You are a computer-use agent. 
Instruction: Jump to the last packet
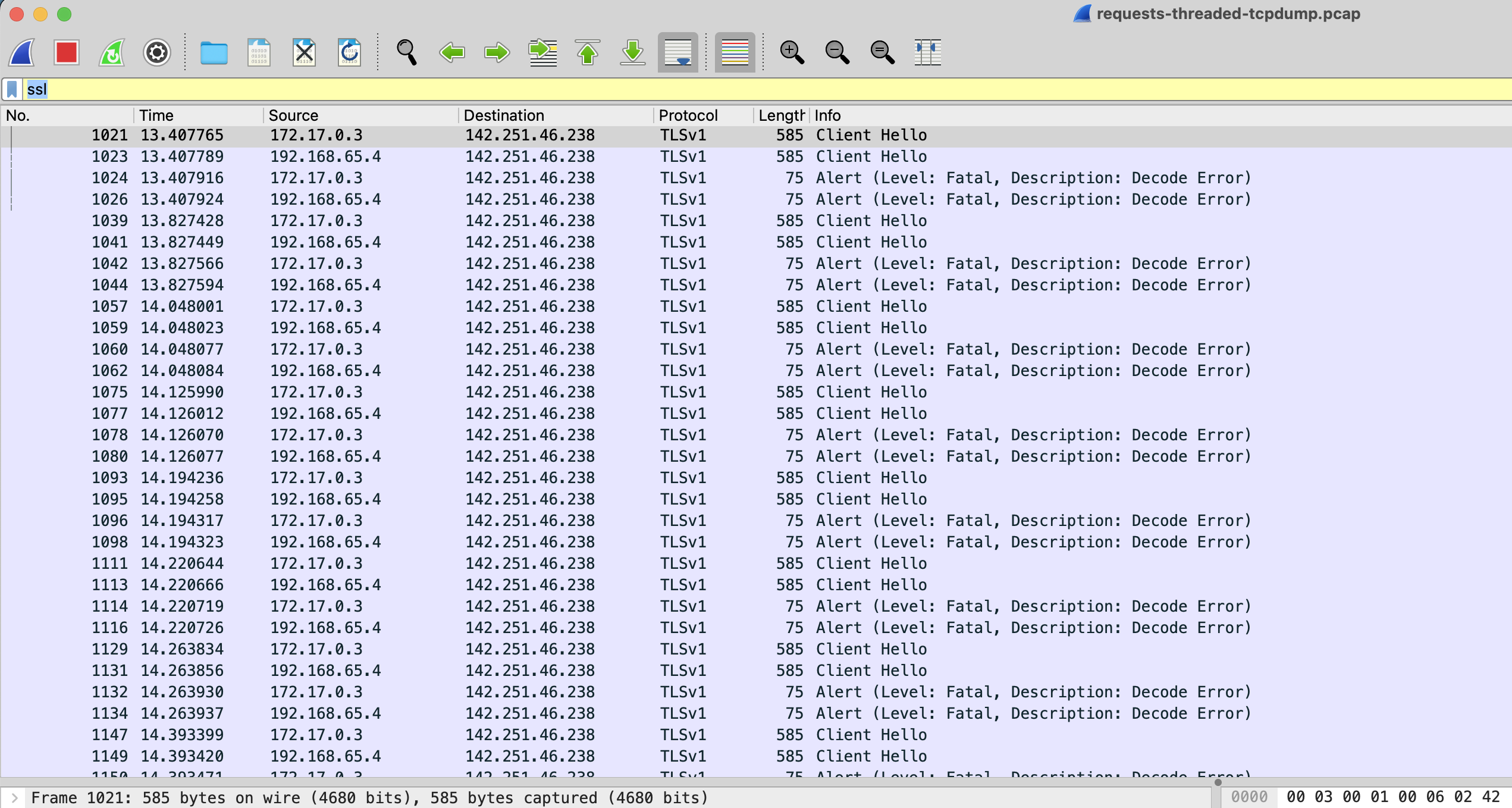pyautogui.click(x=633, y=52)
